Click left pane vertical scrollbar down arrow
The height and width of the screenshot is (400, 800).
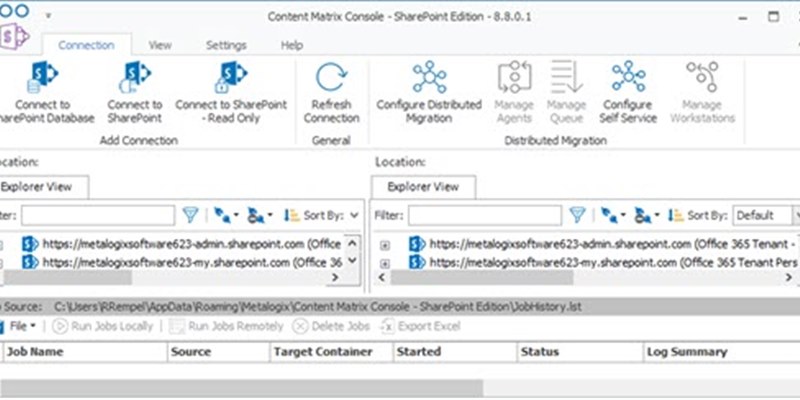tap(353, 261)
